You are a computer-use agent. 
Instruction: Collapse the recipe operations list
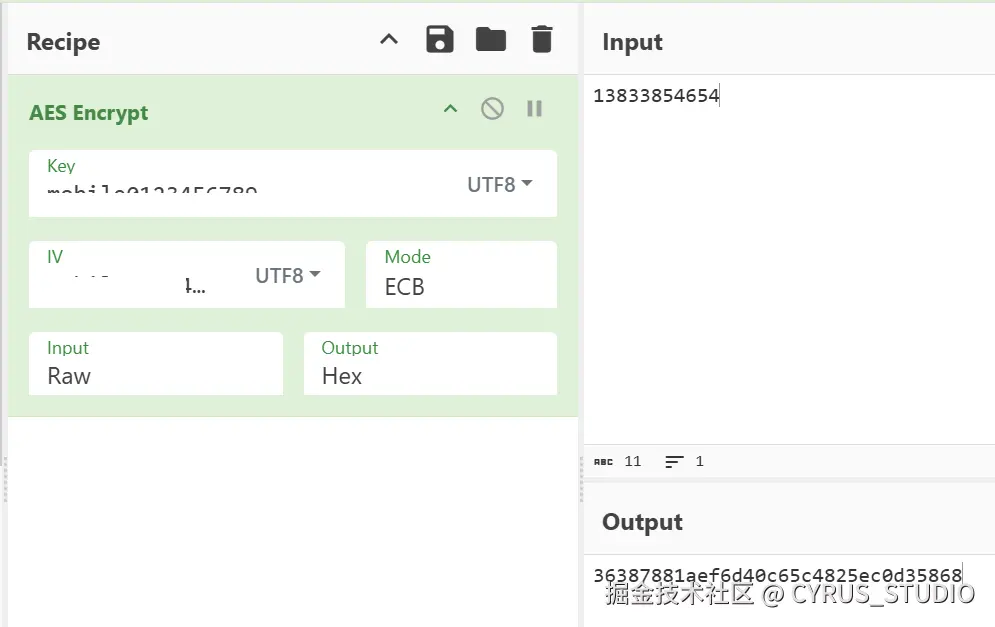coord(389,40)
